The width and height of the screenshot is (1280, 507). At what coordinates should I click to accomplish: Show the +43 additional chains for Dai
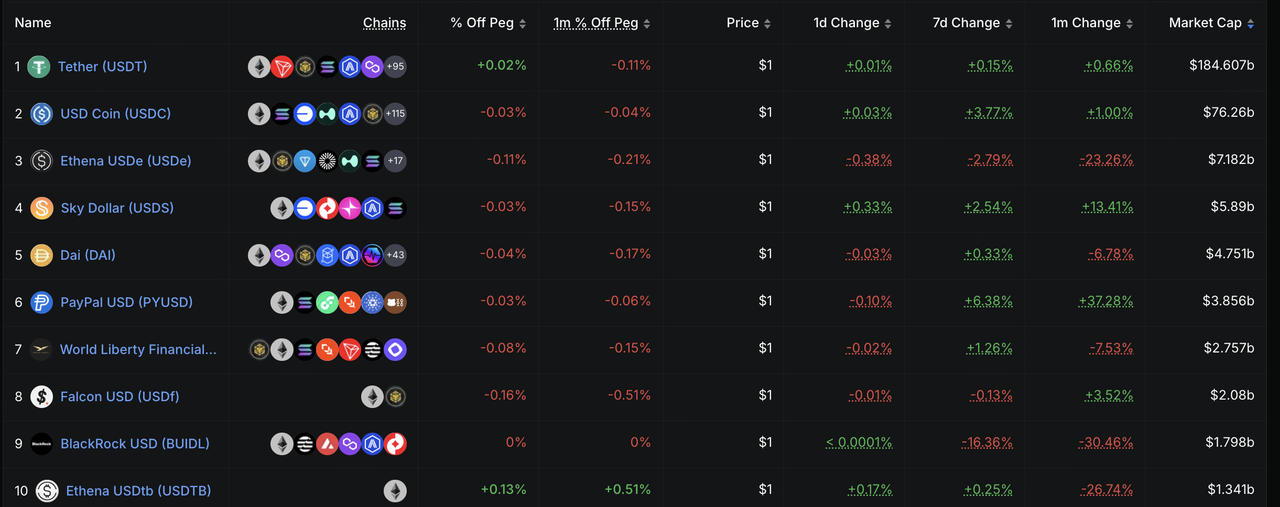(x=395, y=255)
